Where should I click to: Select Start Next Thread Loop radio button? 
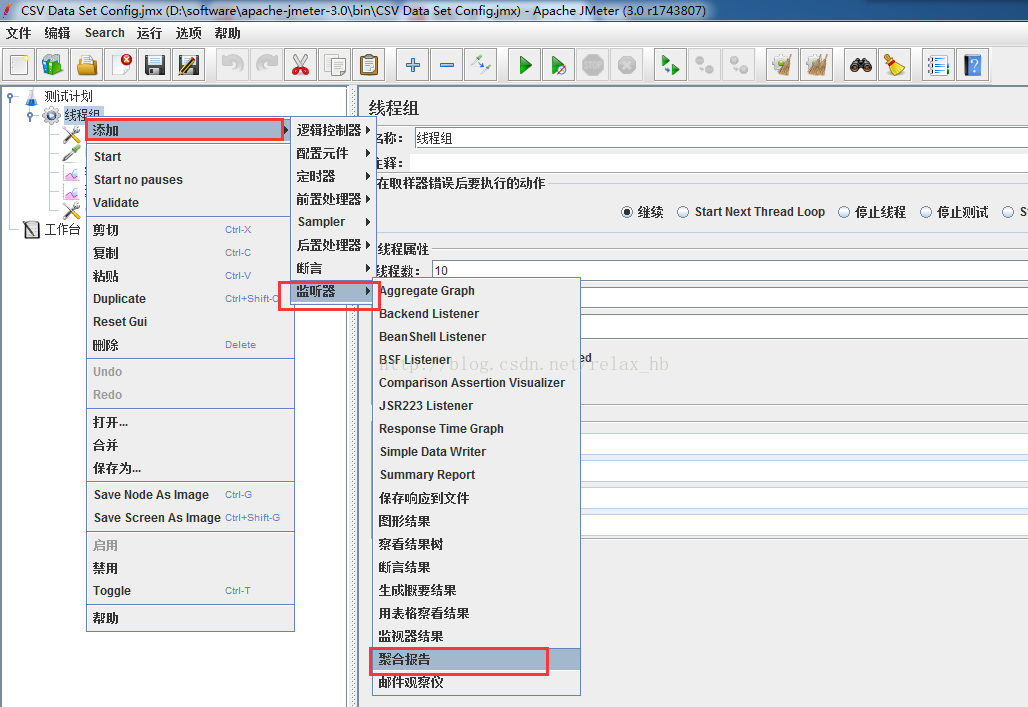coord(683,212)
